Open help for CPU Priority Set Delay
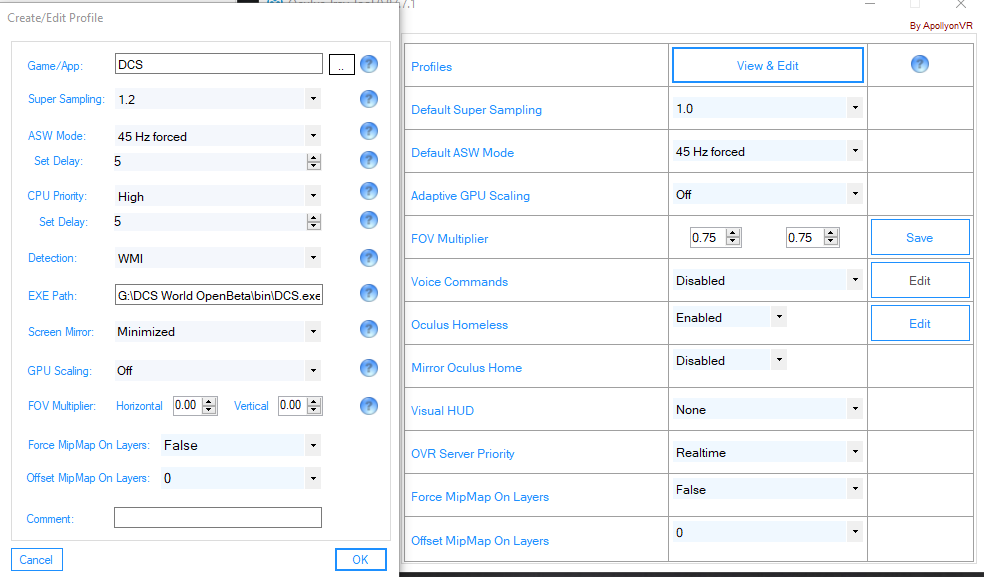Image resolution: width=984 pixels, height=577 pixels. [x=369, y=220]
